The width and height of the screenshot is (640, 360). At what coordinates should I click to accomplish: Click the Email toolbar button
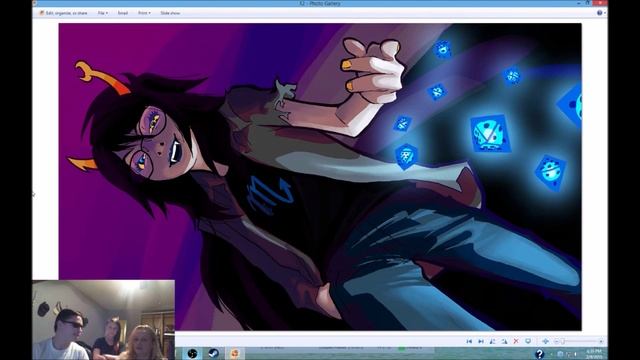tap(123, 13)
